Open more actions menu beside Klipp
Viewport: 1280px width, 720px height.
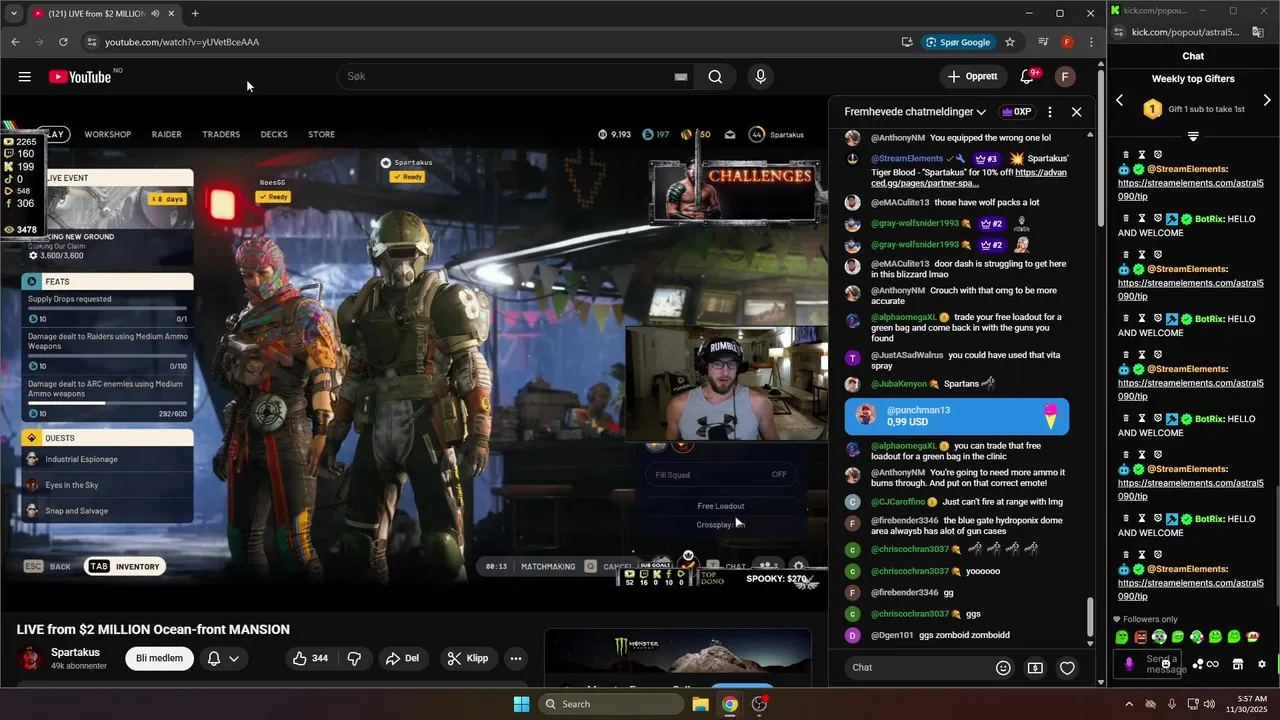click(516, 658)
